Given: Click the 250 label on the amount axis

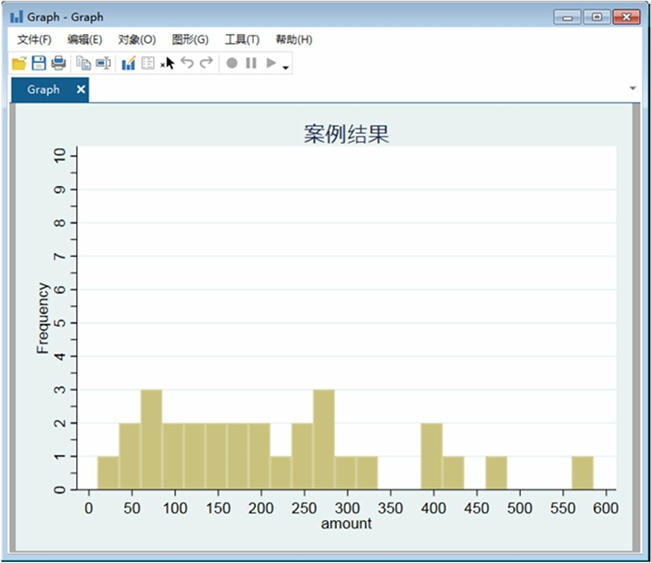Looking at the screenshot, I should click(304, 508).
